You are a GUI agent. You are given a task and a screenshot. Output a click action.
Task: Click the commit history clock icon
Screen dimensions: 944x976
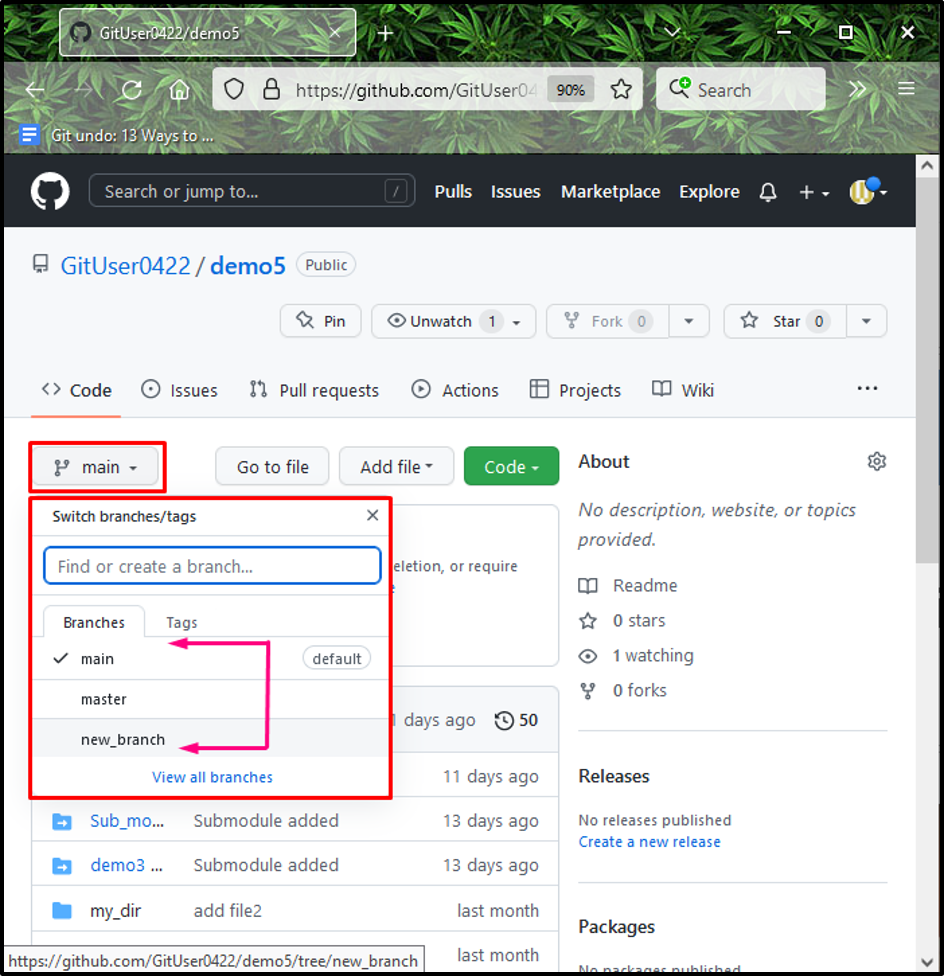pyautogui.click(x=503, y=719)
